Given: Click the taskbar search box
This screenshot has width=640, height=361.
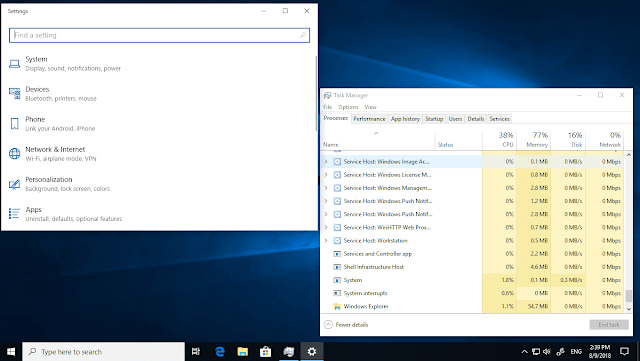Looking at the screenshot, I should [103, 352].
